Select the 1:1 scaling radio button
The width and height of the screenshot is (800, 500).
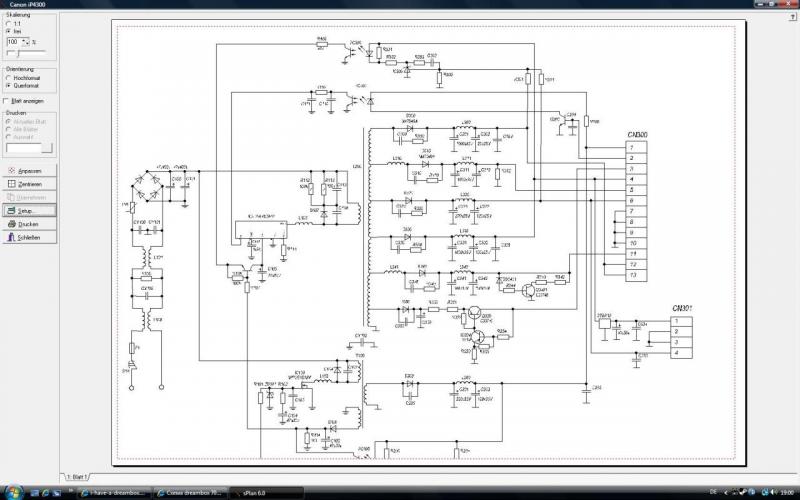[9, 23]
